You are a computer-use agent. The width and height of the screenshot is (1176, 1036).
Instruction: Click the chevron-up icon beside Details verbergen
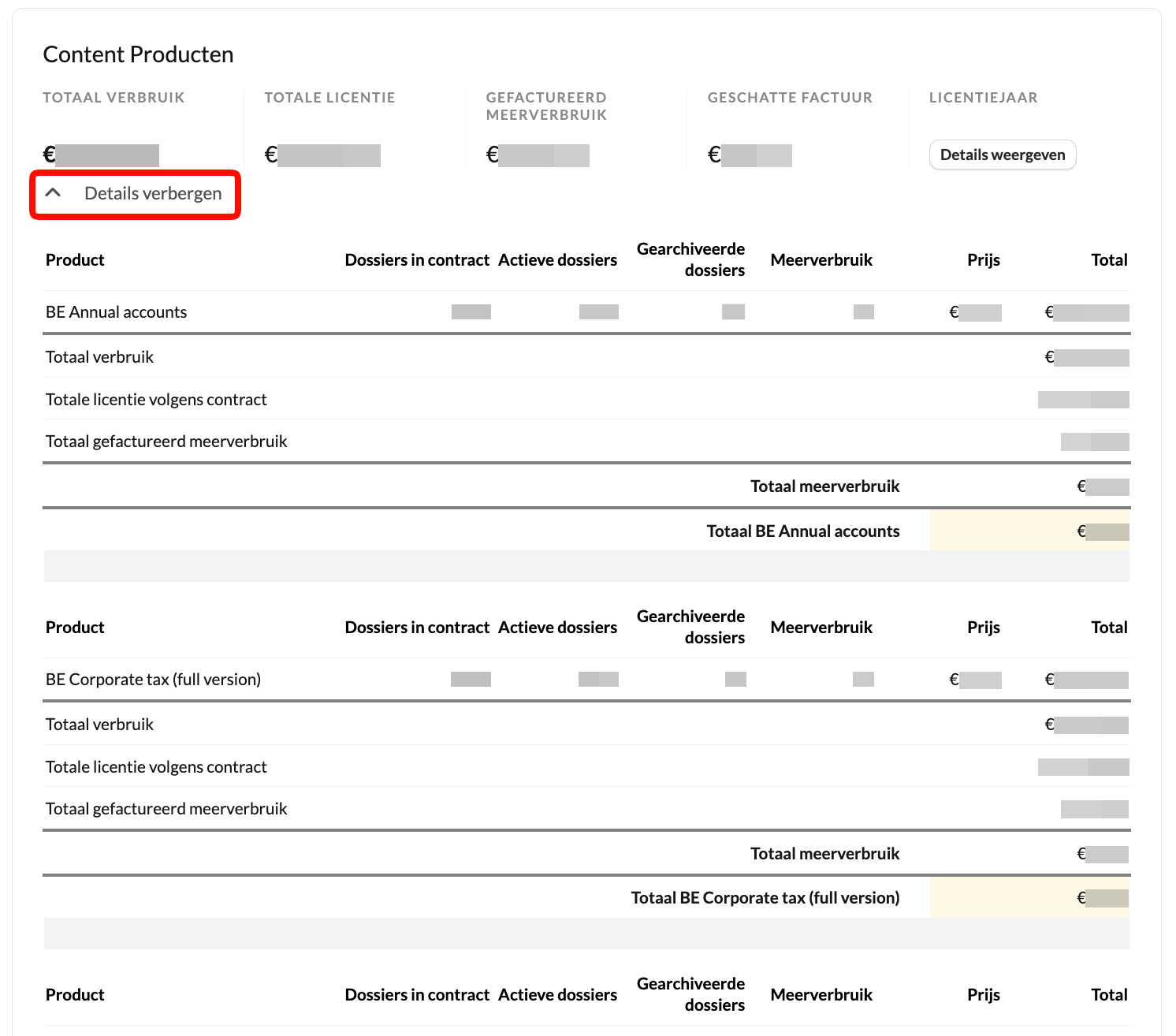click(53, 192)
